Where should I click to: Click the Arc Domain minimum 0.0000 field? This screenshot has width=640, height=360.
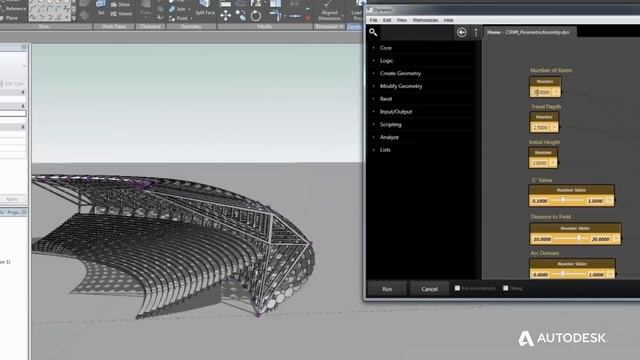click(540, 275)
